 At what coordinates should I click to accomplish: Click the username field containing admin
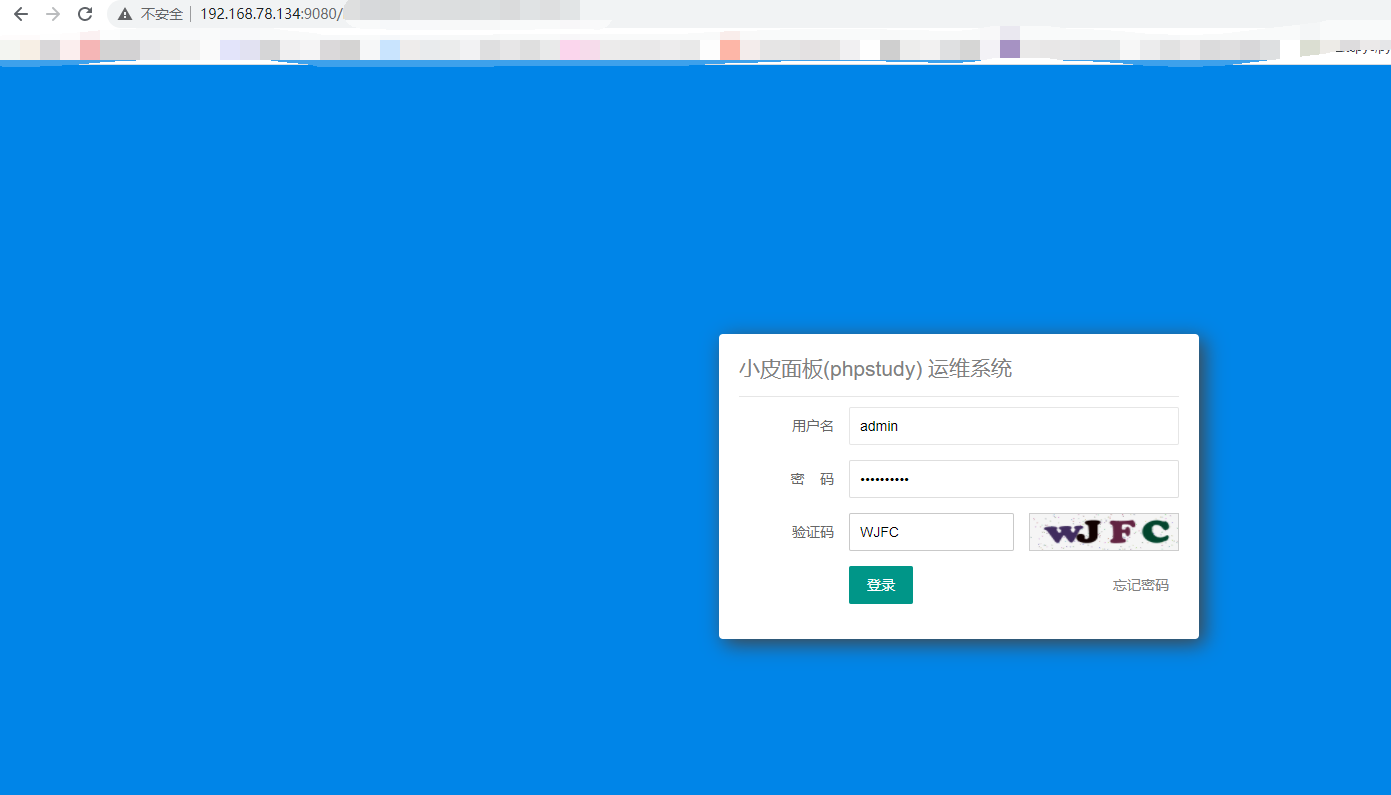(1013, 426)
